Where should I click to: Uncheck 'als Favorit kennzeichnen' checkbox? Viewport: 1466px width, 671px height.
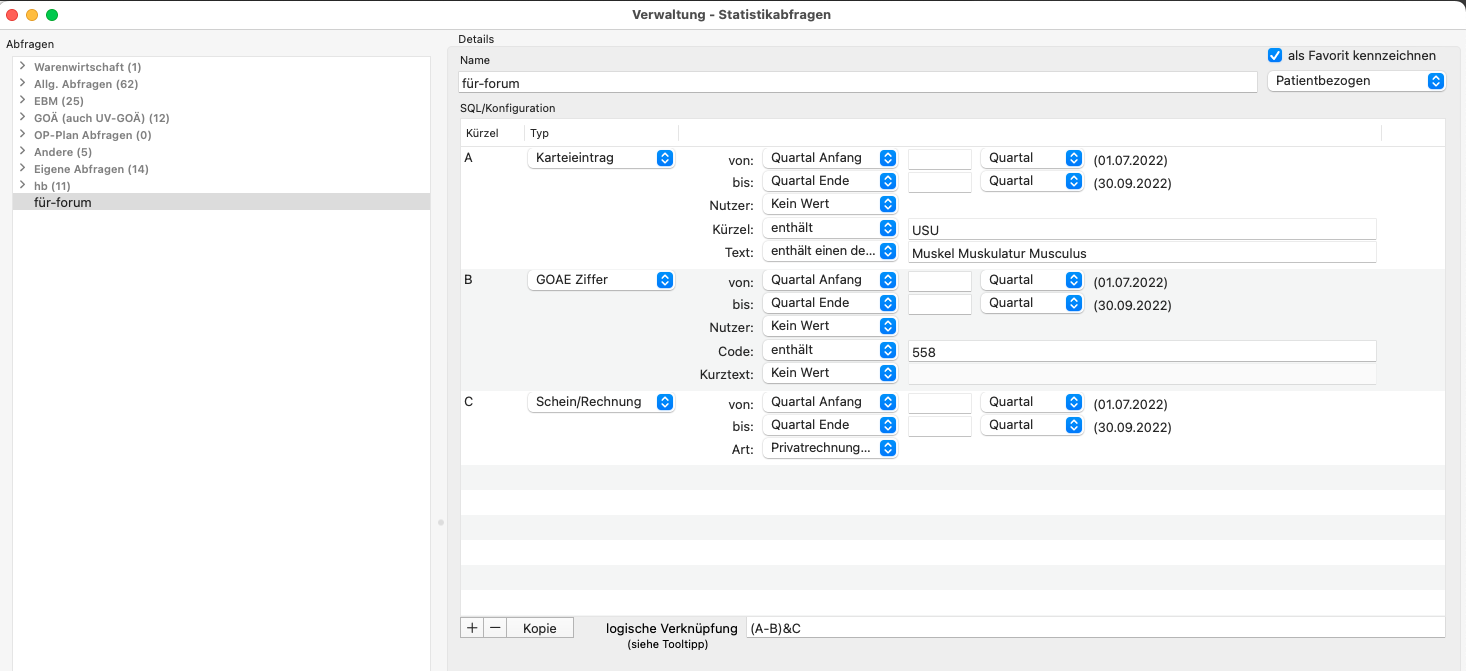click(x=1275, y=56)
